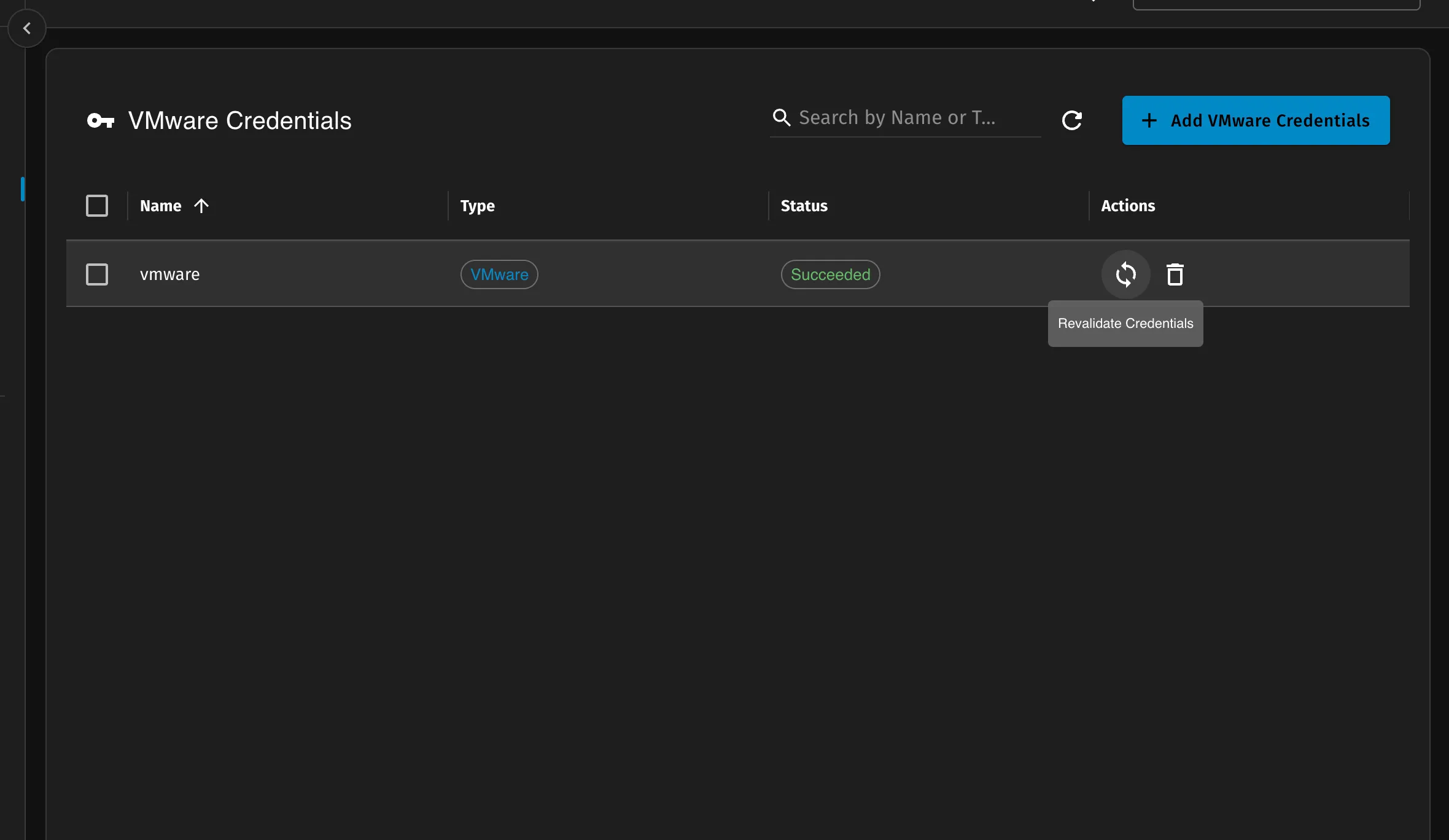
Task: Click the search magnifier icon
Action: [x=781, y=117]
